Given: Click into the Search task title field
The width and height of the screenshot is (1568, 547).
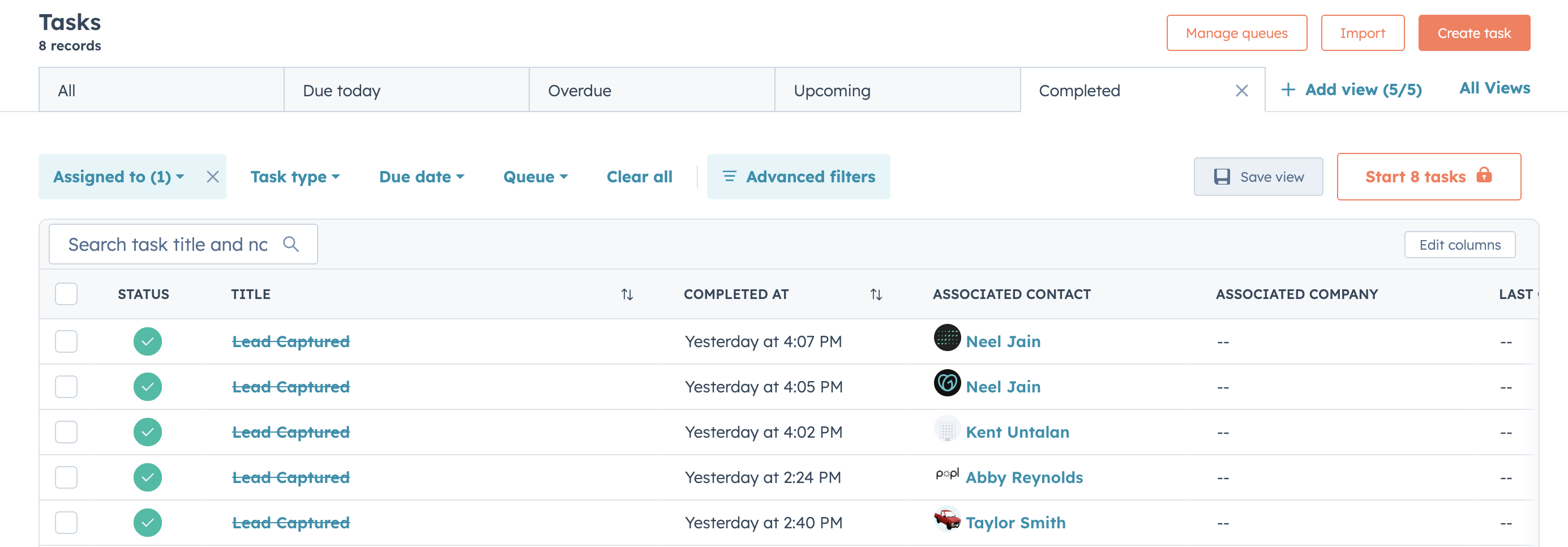Looking at the screenshot, I should tap(168, 244).
